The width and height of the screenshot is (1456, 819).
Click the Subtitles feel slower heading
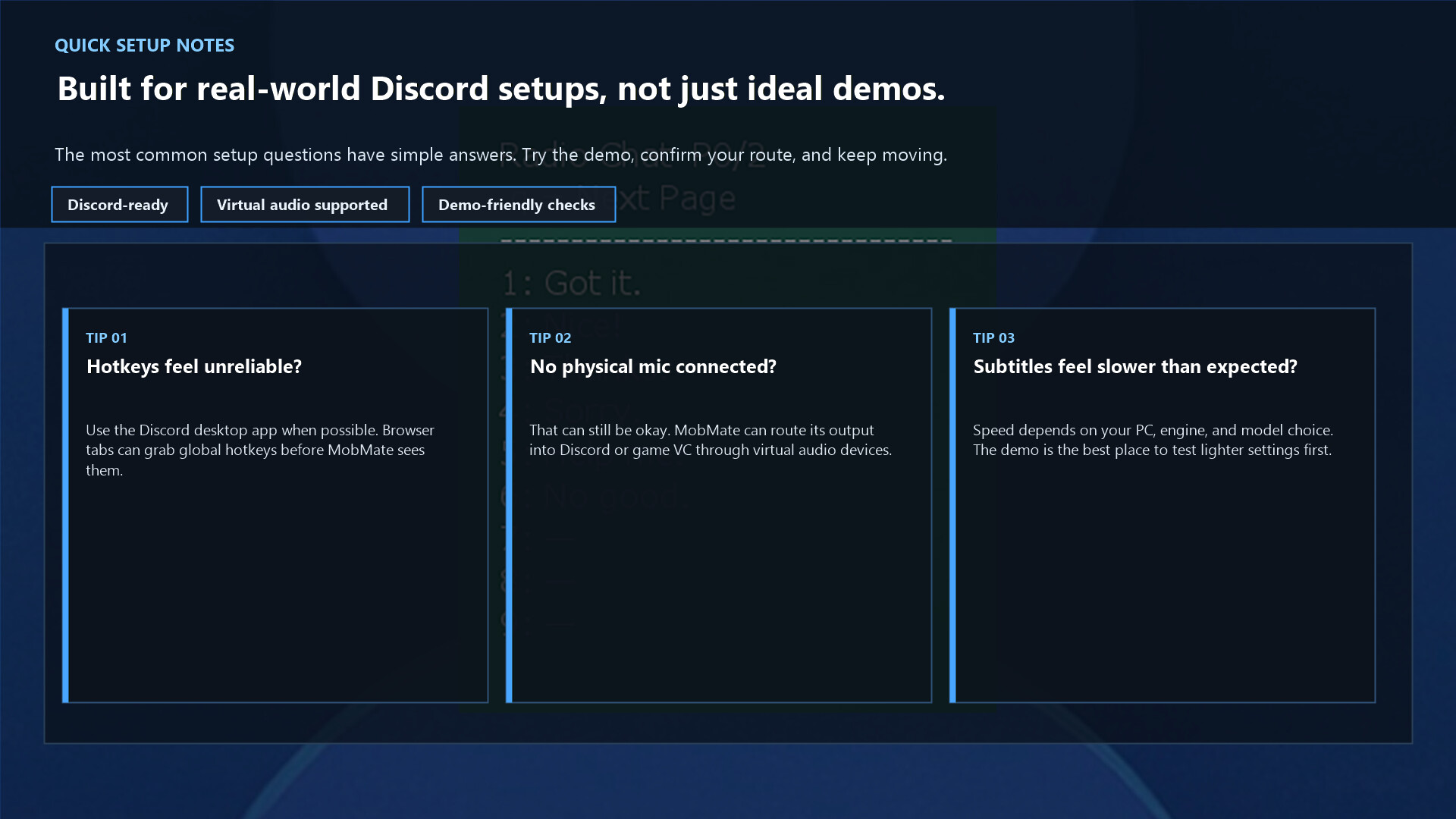tap(1134, 367)
